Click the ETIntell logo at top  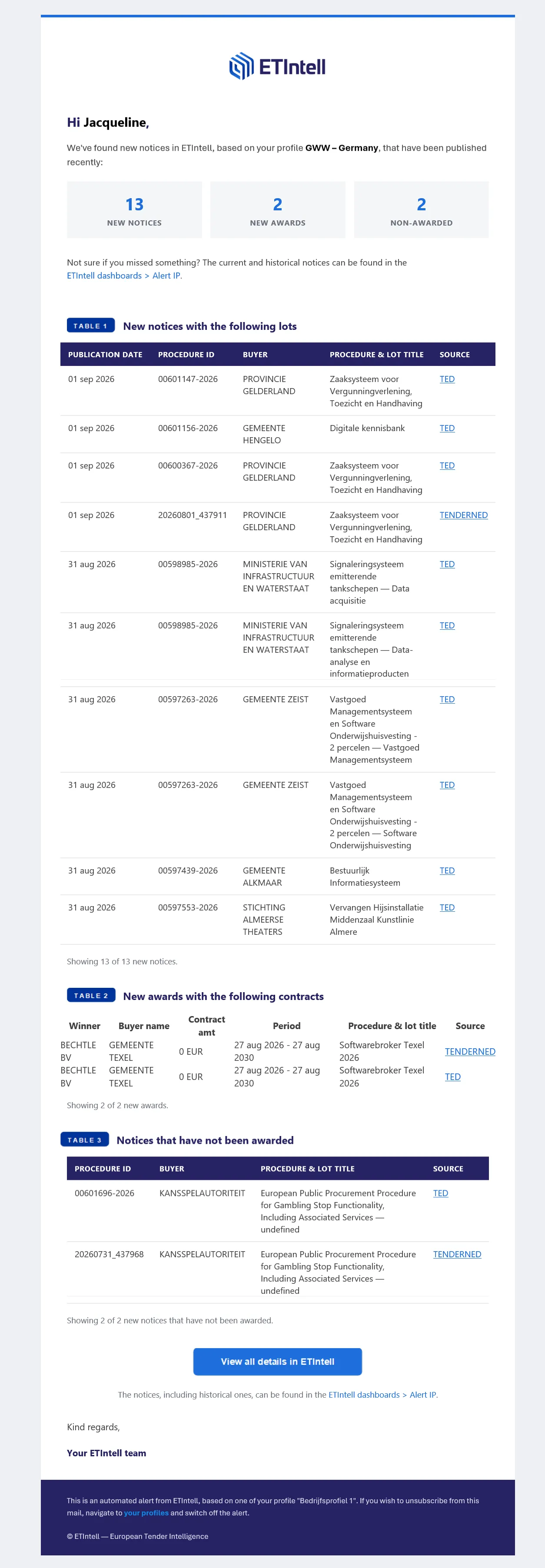coord(277,66)
